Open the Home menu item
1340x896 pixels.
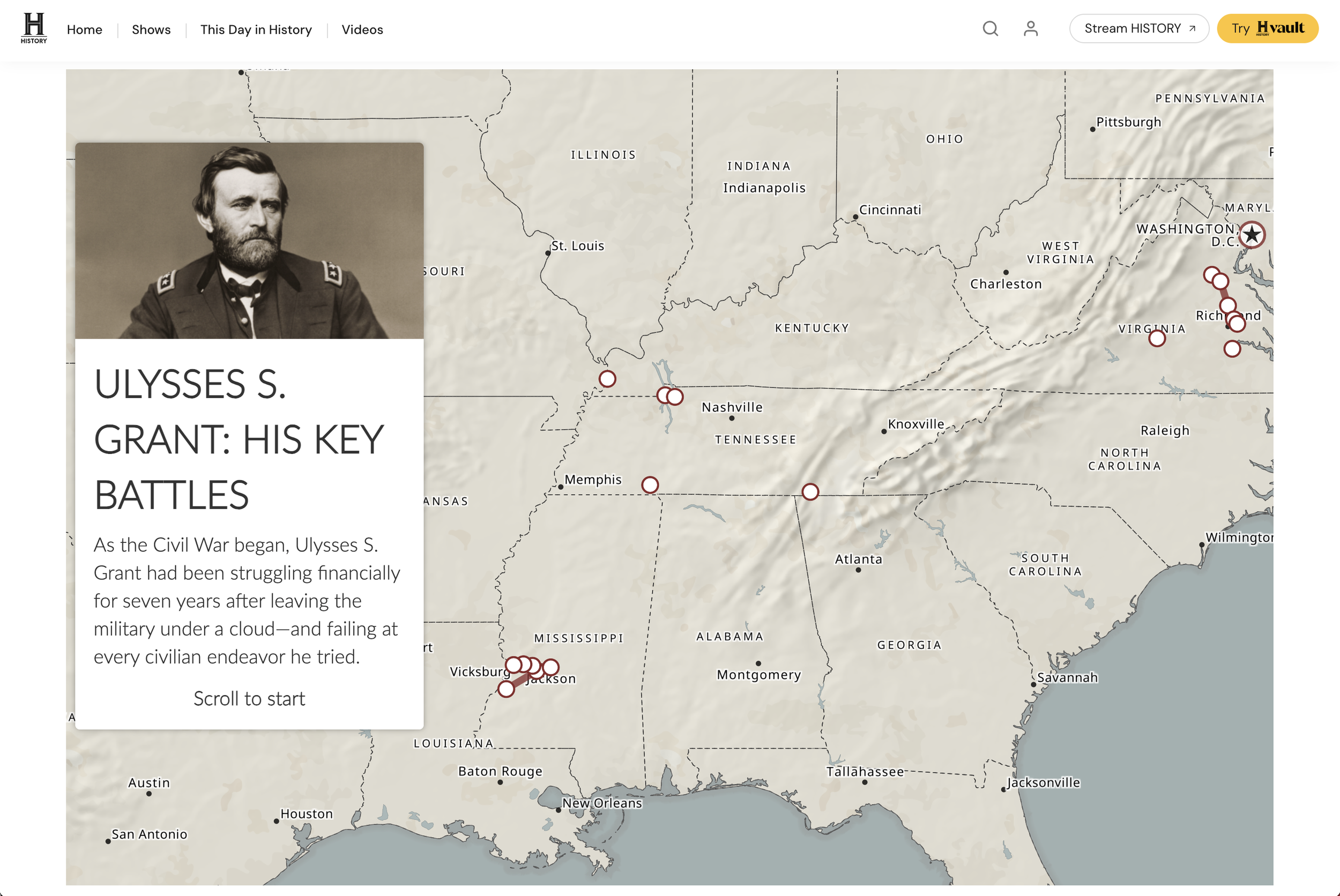(x=85, y=29)
